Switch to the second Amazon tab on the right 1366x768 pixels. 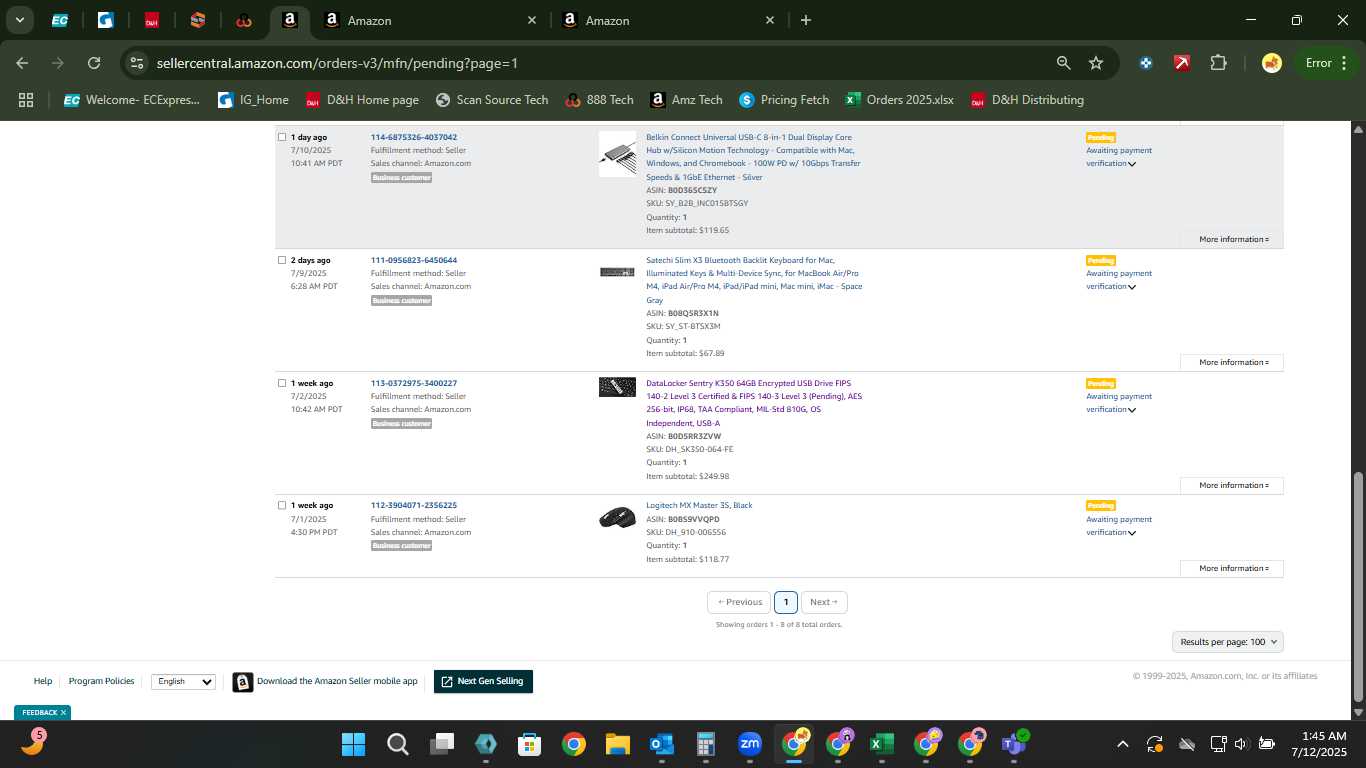coord(667,20)
